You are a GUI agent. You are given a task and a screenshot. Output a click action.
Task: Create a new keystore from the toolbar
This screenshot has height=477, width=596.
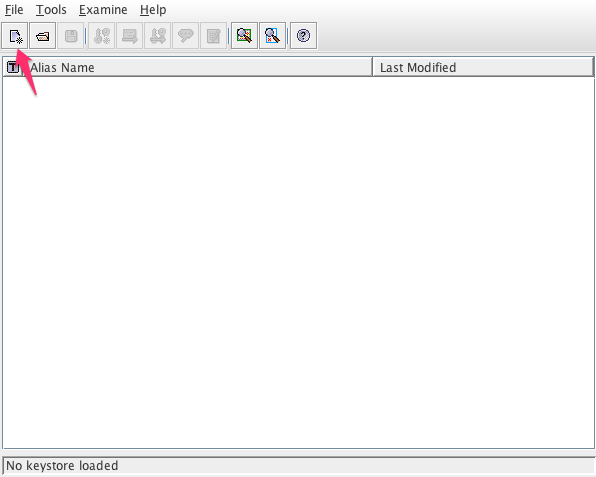coord(15,36)
